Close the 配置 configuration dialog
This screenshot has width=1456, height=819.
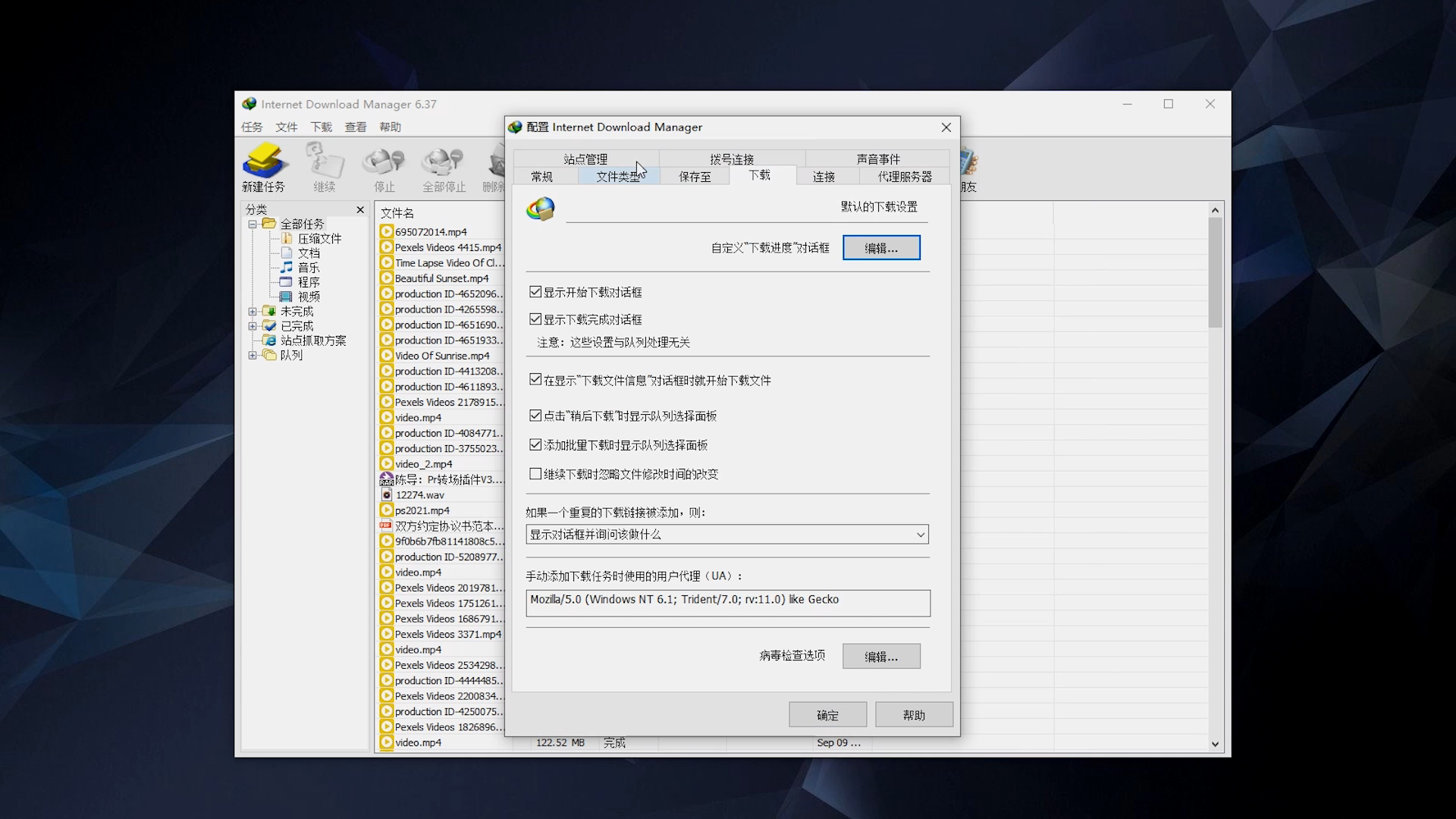click(946, 127)
